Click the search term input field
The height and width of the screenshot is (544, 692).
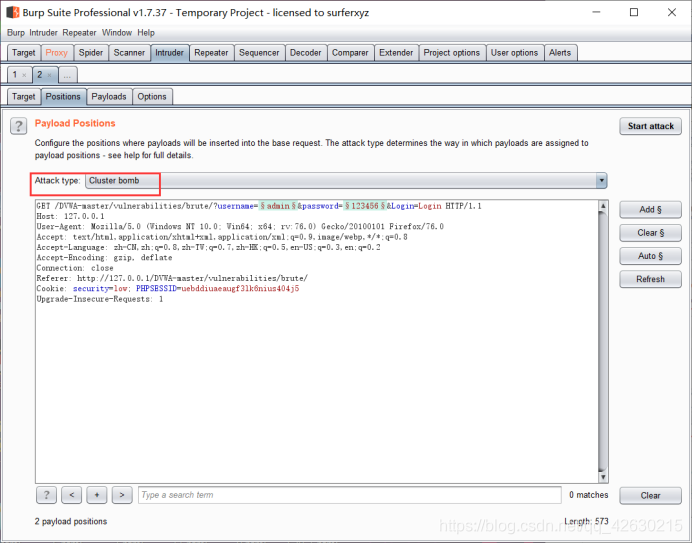pyautogui.click(x=350, y=495)
